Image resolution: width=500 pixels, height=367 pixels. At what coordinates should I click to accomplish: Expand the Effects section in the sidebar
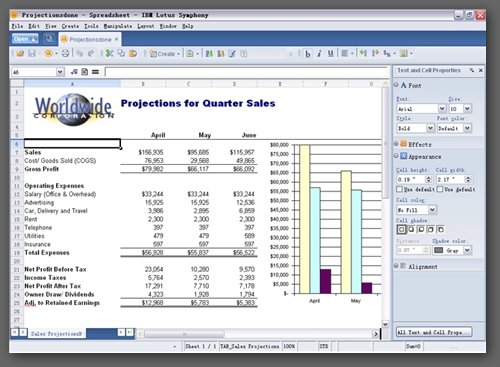[396, 144]
